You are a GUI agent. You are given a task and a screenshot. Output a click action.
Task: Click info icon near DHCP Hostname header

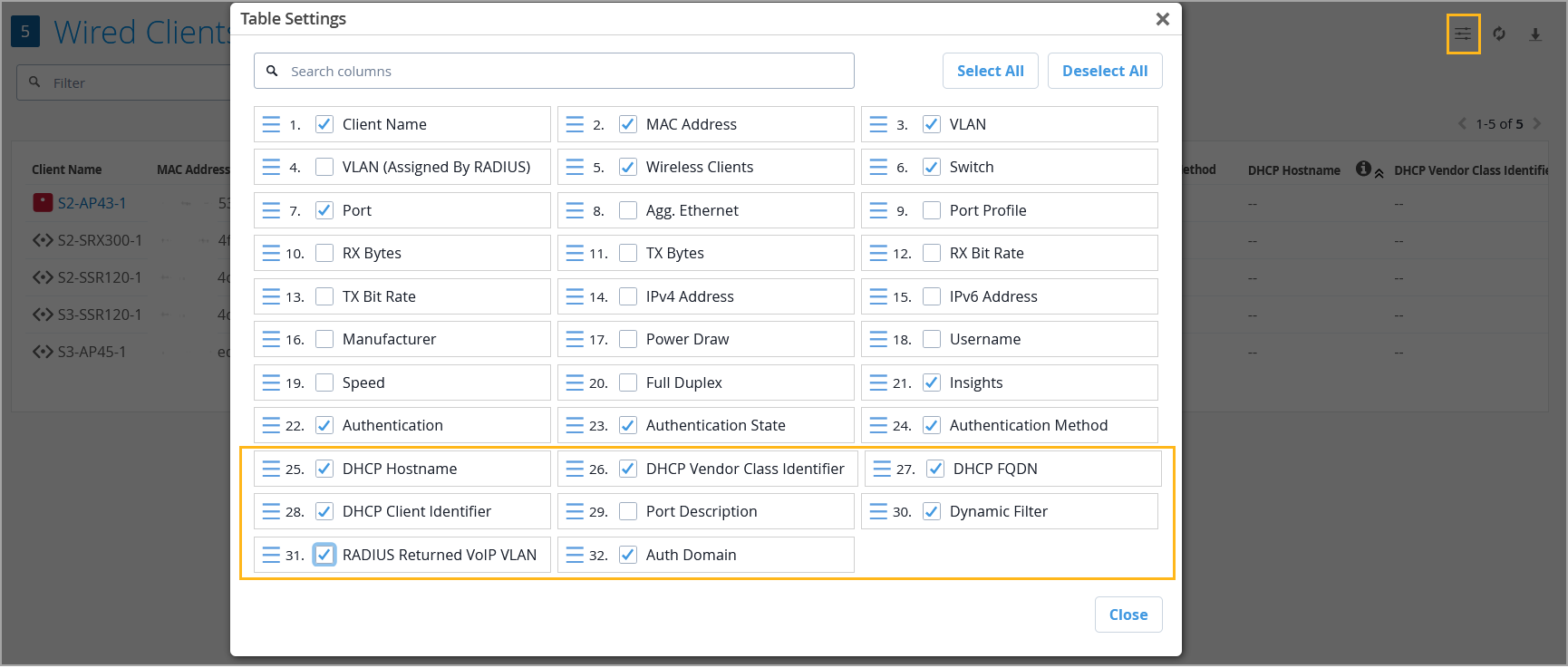pyautogui.click(x=1363, y=169)
